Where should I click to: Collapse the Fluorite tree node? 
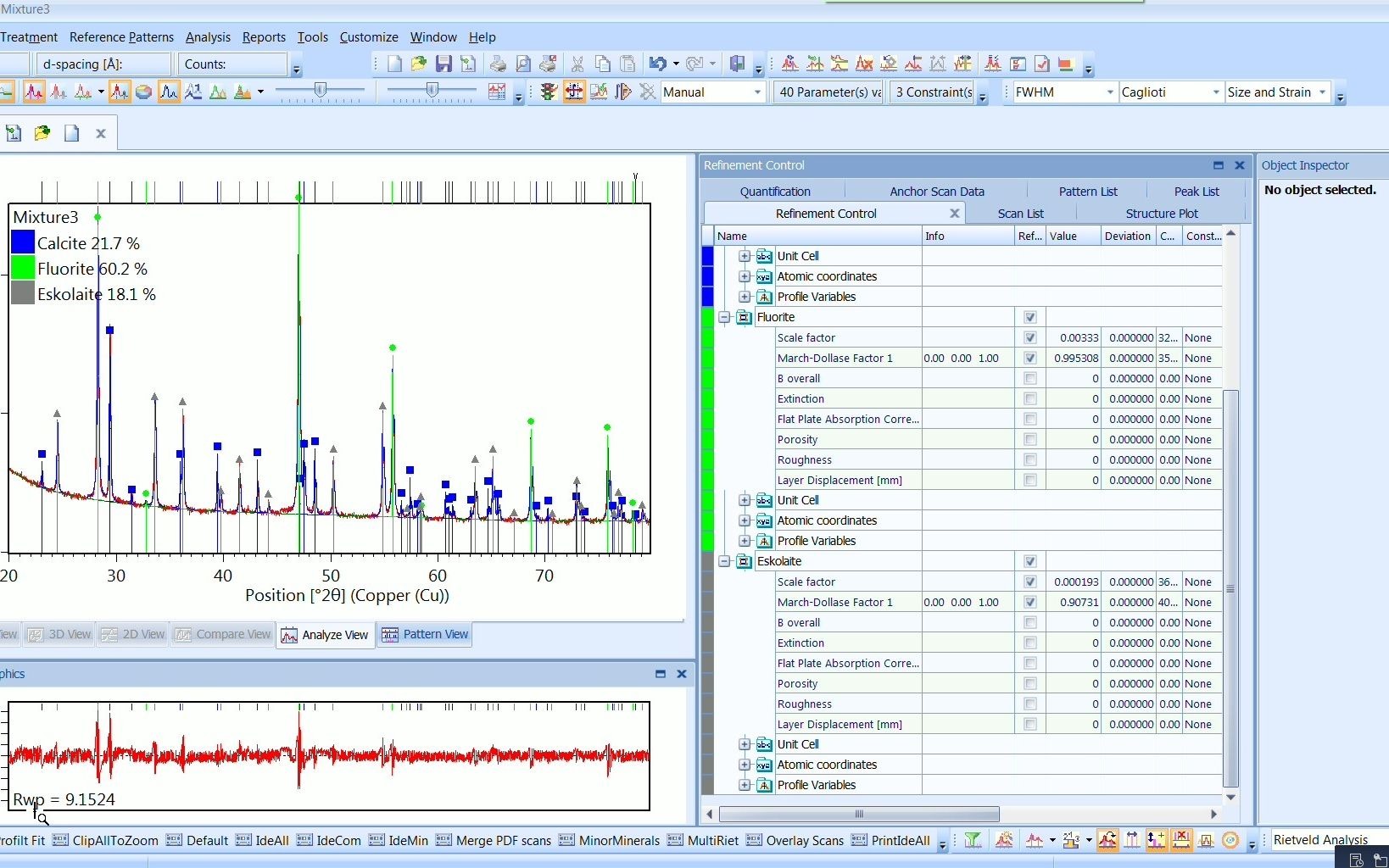point(724,317)
